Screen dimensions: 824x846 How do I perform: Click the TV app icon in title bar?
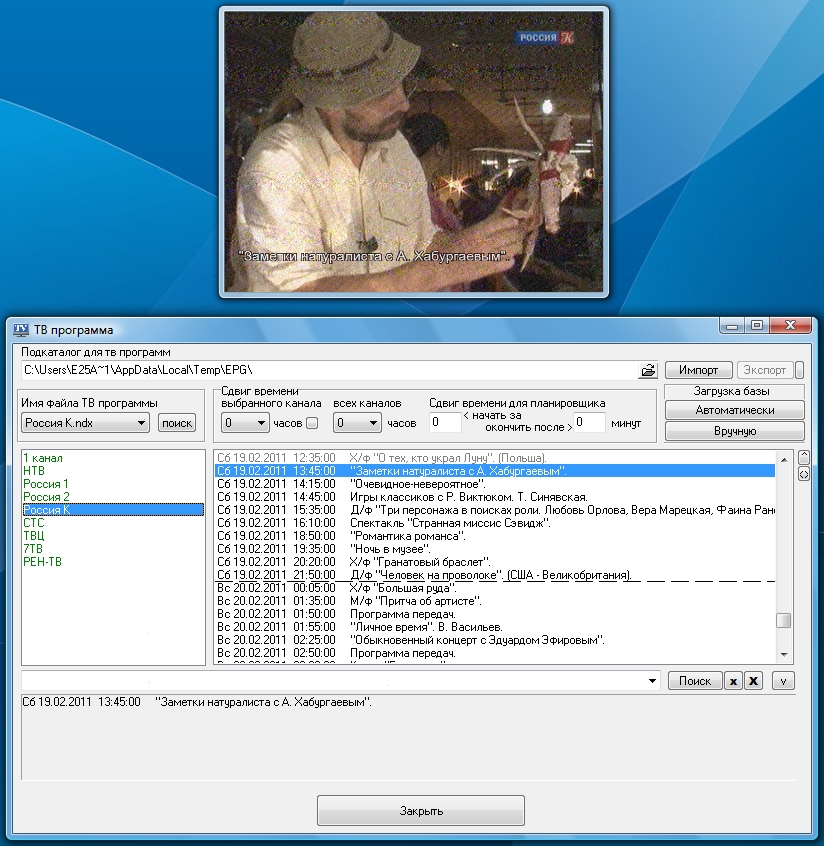tap(21, 330)
